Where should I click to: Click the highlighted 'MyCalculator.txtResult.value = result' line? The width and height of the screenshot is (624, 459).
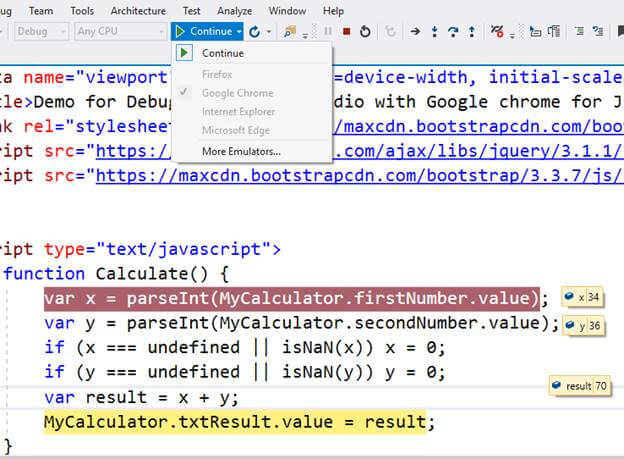tap(235, 422)
